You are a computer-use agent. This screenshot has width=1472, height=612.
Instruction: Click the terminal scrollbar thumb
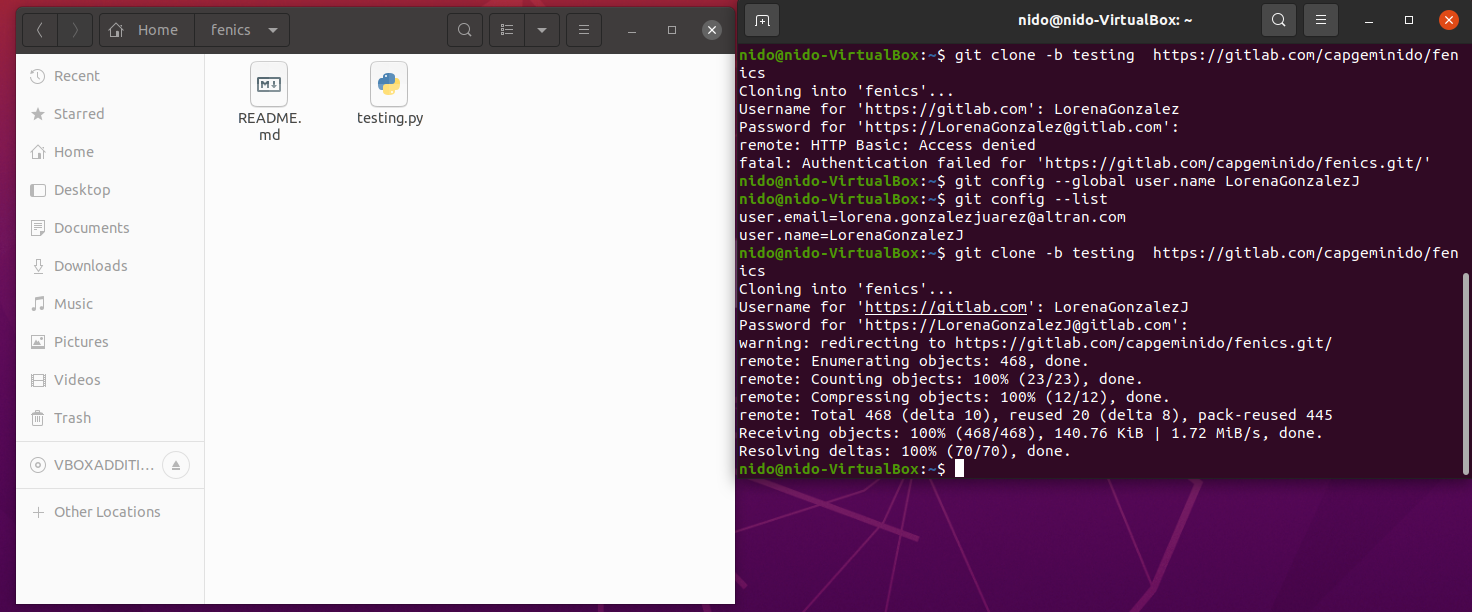click(x=1465, y=373)
